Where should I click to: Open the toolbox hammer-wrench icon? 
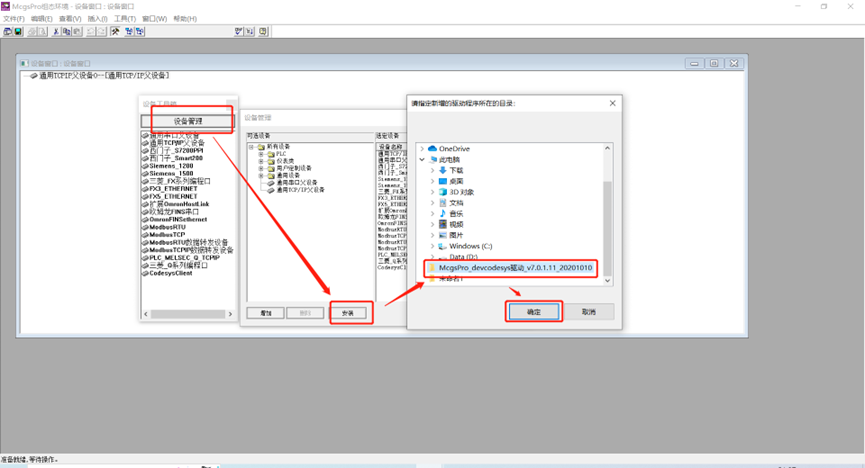pyautogui.click(x=115, y=31)
